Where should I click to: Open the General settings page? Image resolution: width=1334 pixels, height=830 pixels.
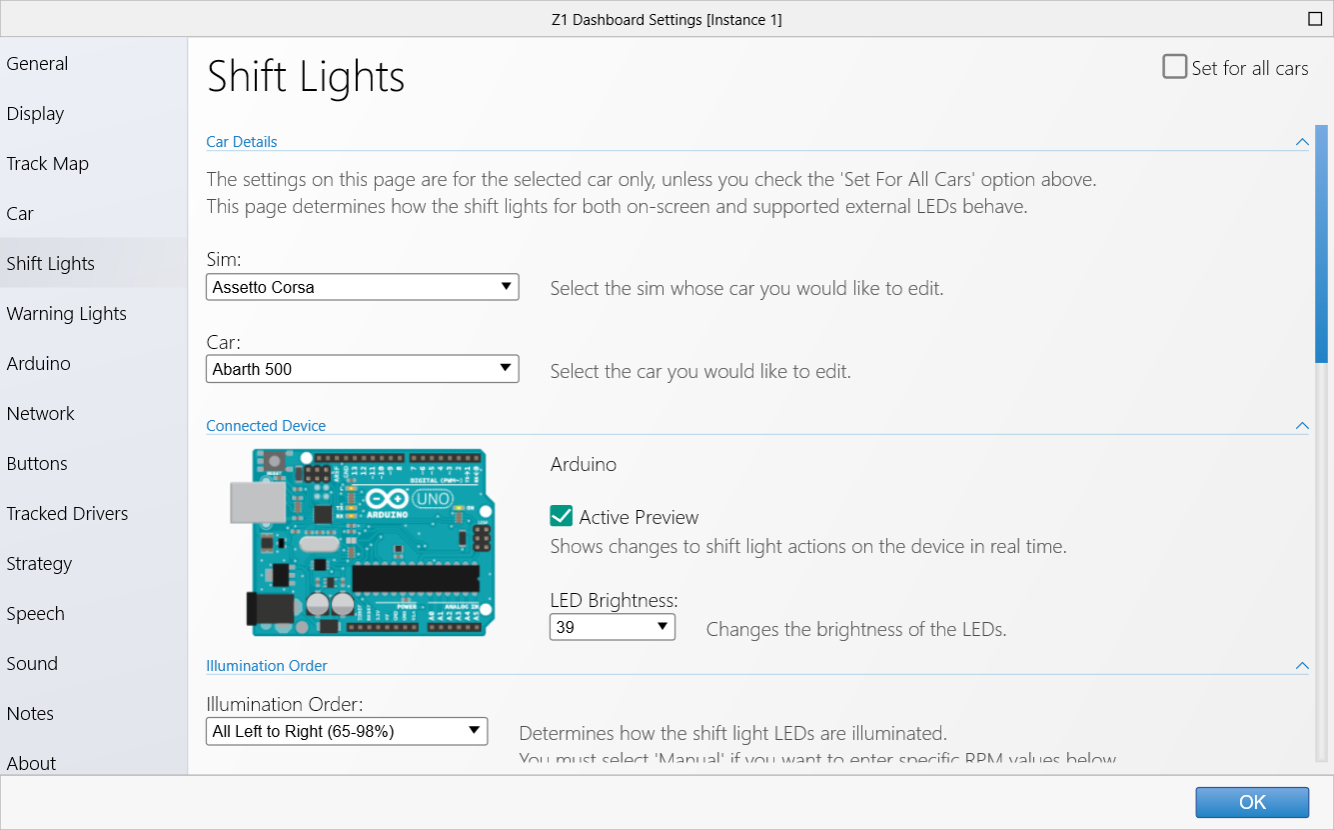[x=38, y=63]
